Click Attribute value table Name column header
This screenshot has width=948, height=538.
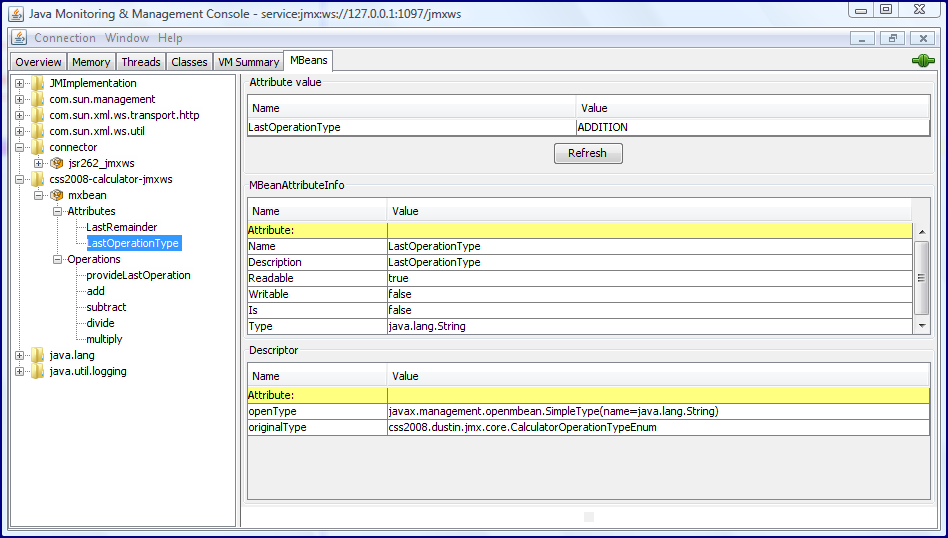(x=412, y=108)
